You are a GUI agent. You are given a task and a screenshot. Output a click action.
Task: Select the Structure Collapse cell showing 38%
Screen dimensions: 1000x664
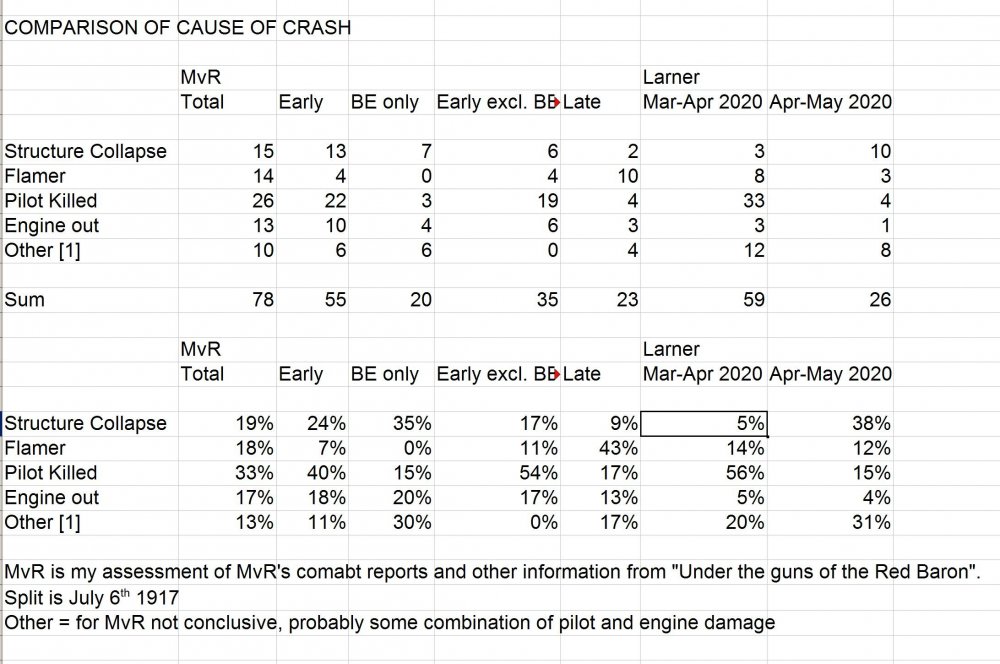870,424
